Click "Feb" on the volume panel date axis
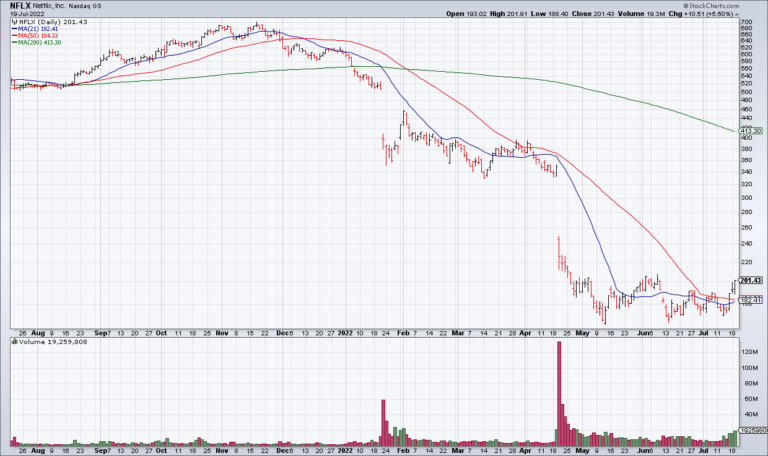Screen dimensions: 768x456 403,450
